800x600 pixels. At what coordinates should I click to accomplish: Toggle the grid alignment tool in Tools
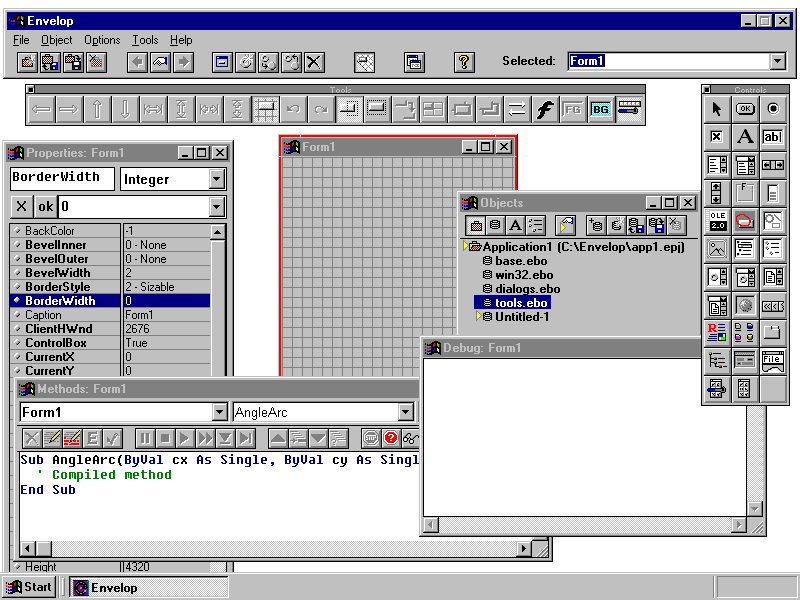tap(265, 109)
